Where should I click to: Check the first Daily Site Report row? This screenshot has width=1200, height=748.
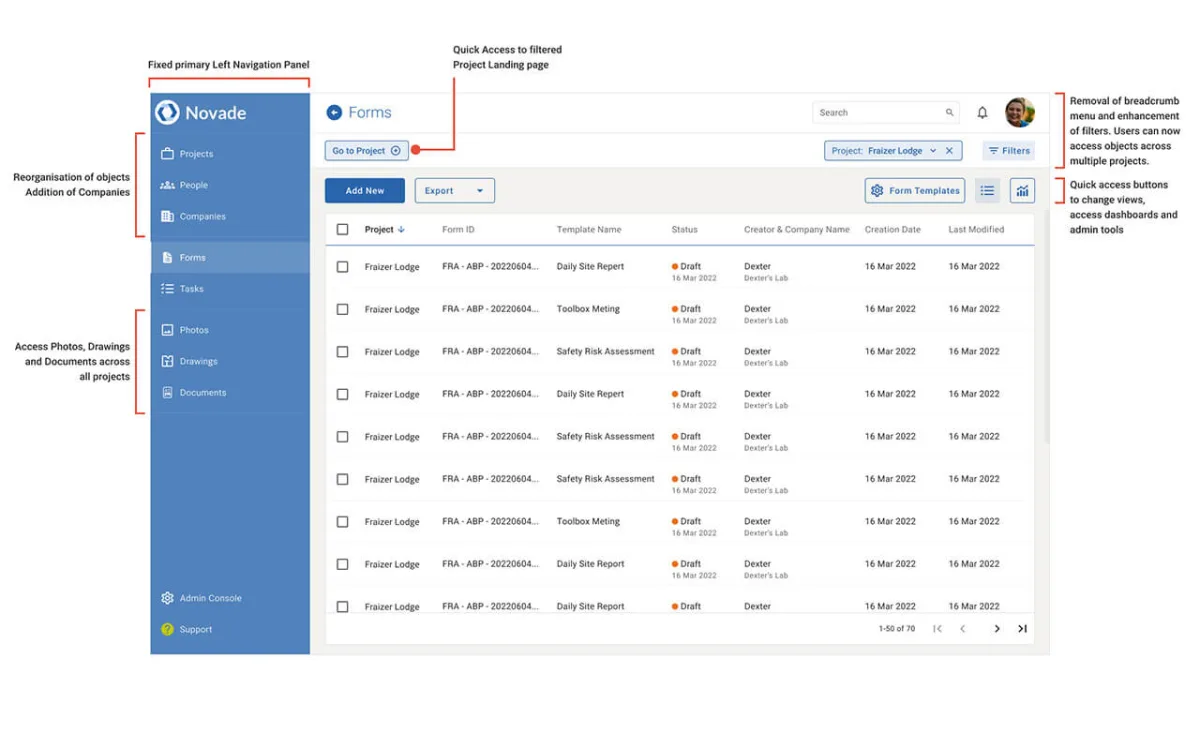tap(343, 267)
